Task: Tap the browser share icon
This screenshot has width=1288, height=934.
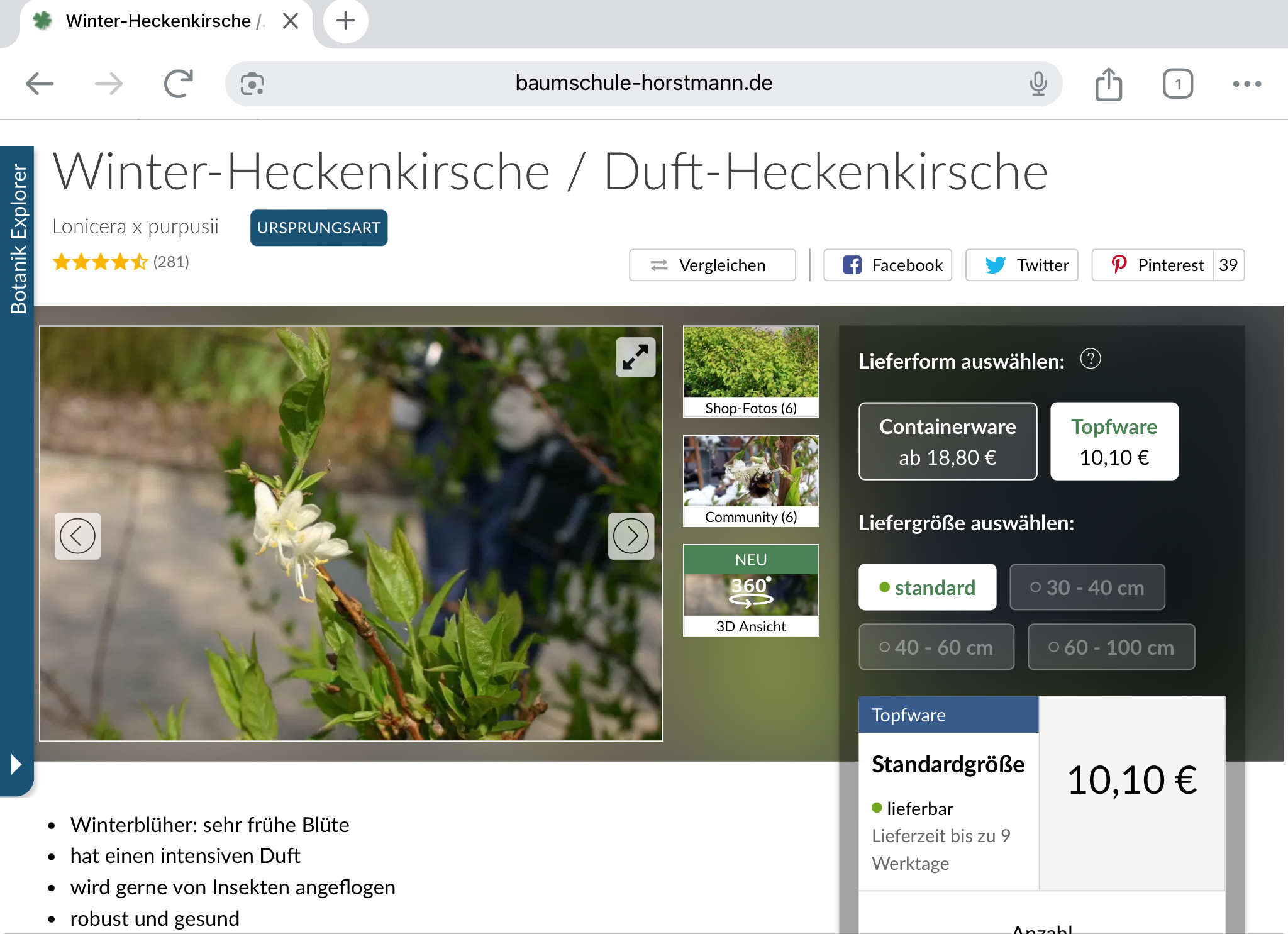Action: click(1108, 84)
